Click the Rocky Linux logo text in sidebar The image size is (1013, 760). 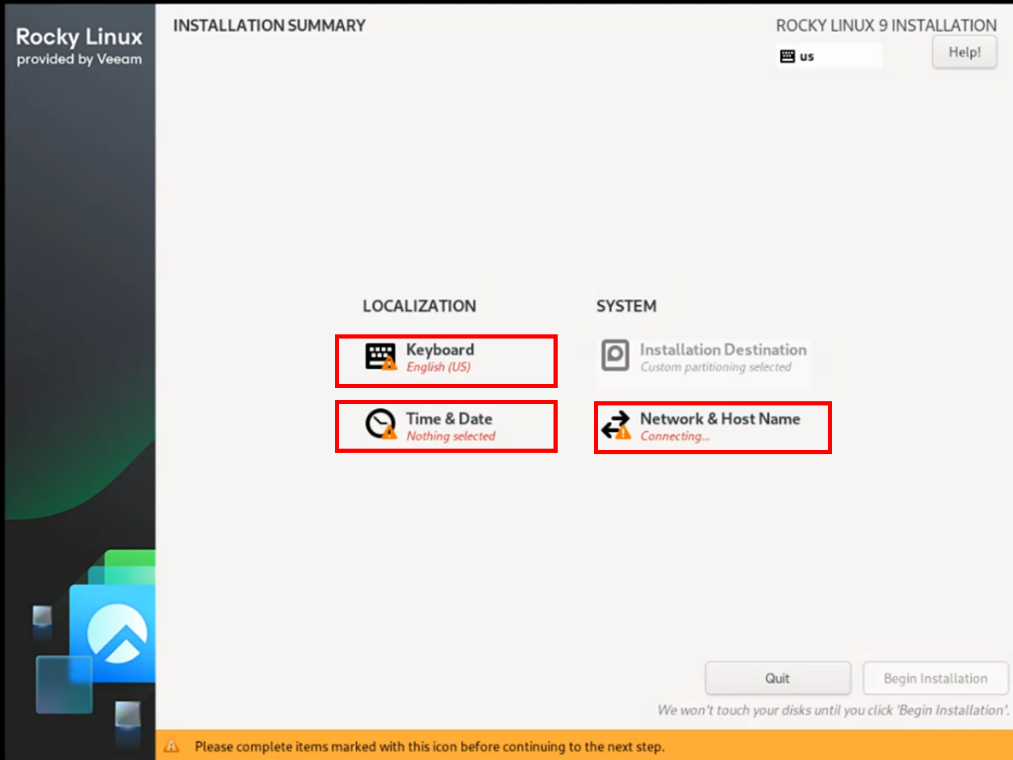(x=79, y=37)
